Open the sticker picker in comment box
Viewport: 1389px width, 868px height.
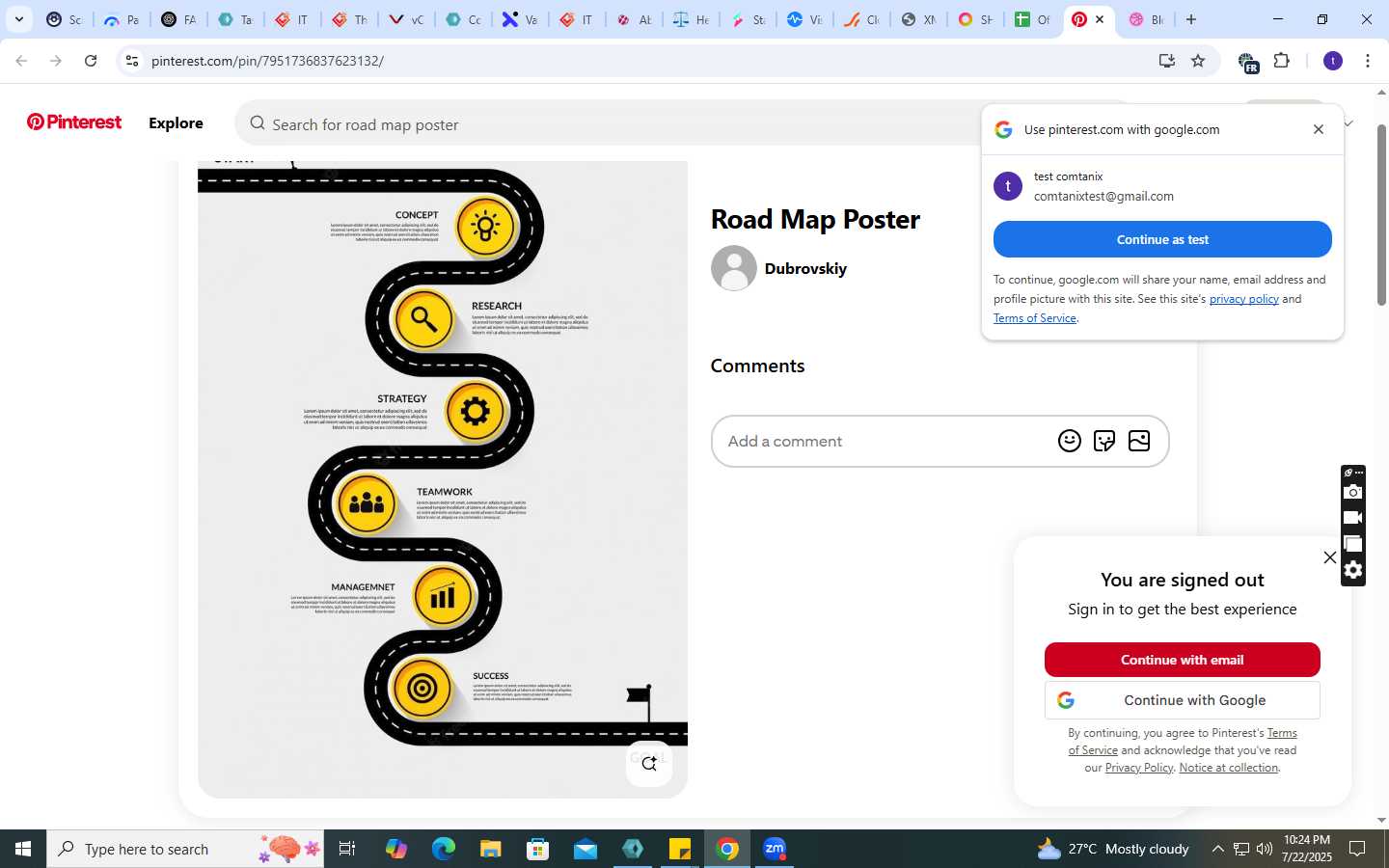(1104, 441)
